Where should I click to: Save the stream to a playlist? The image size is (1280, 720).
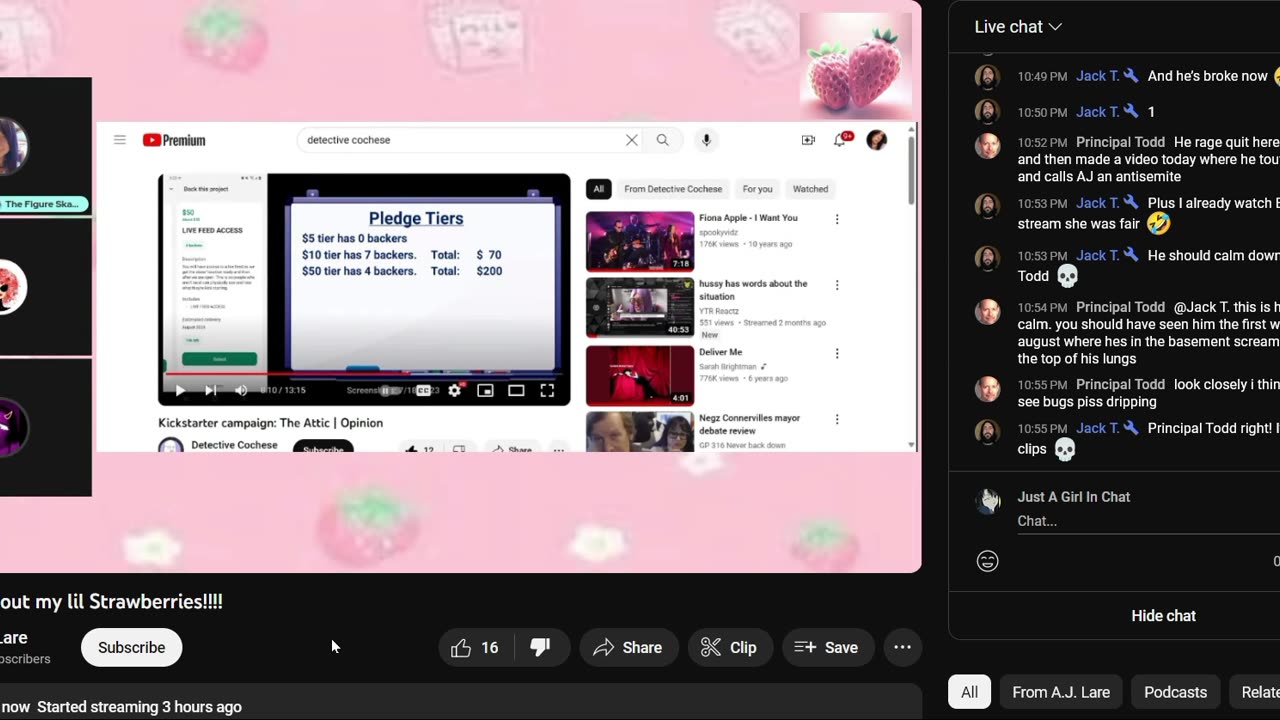click(827, 648)
